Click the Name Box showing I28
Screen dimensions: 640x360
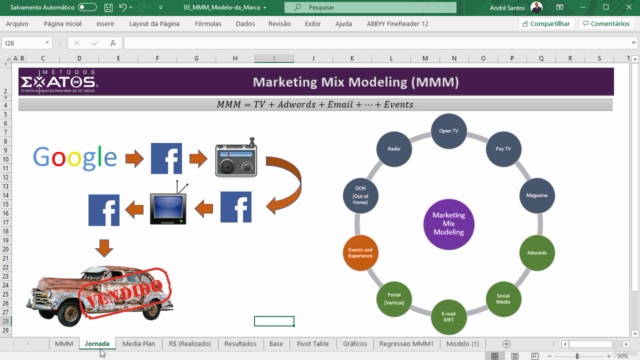point(22,43)
